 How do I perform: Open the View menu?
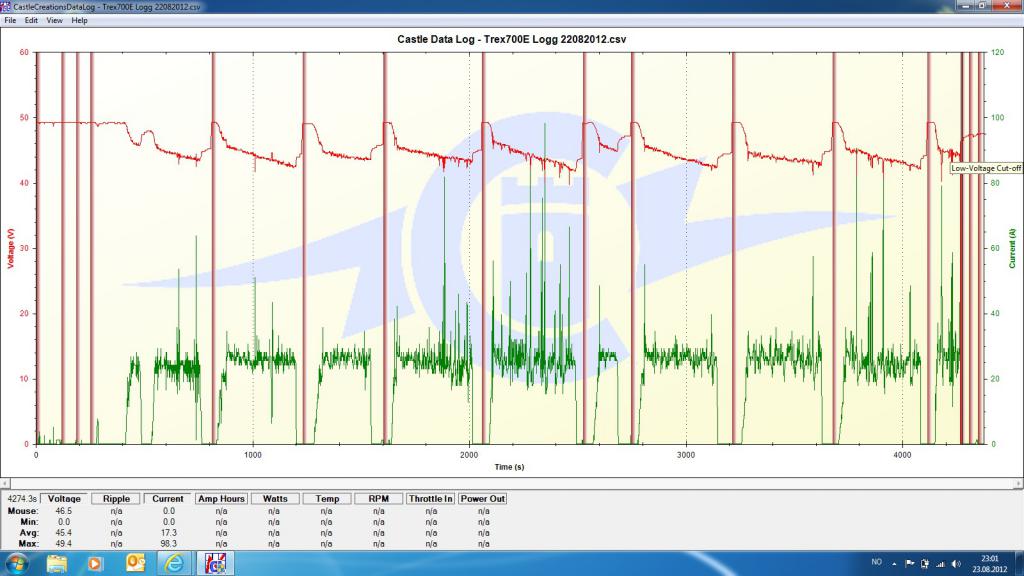(54, 20)
